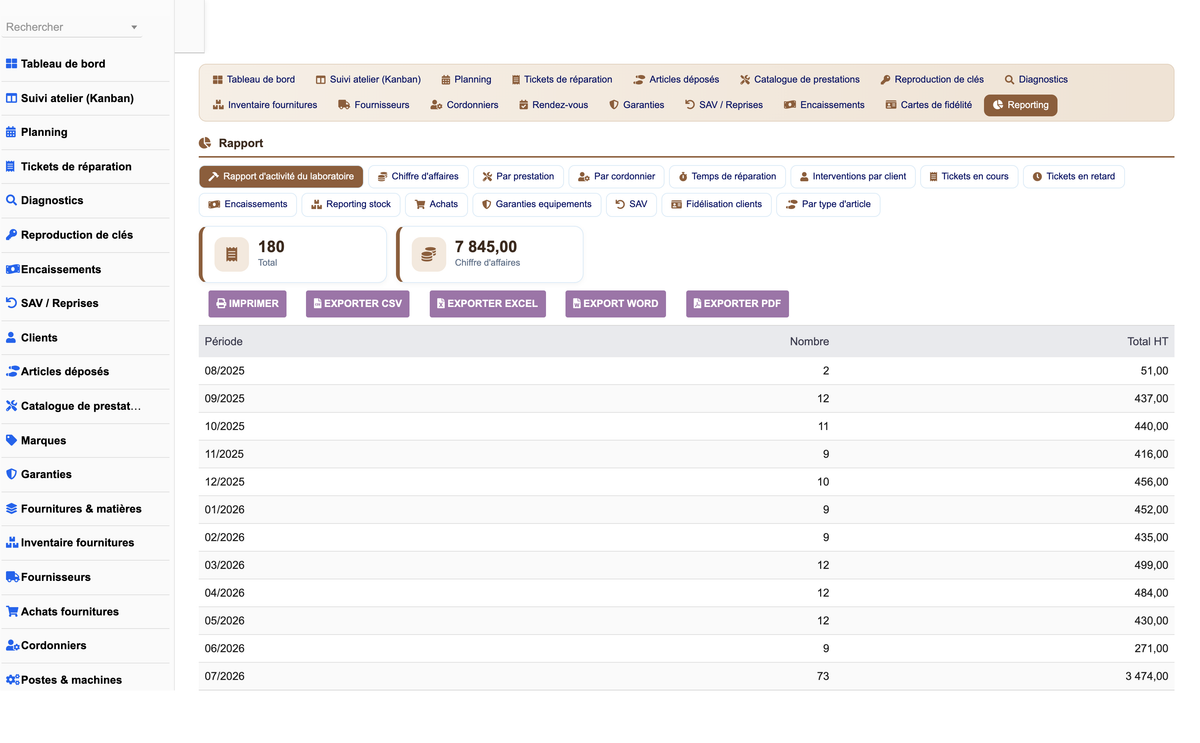
Task: Show the Tickets en retard report
Action: (x=1074, y=177)
